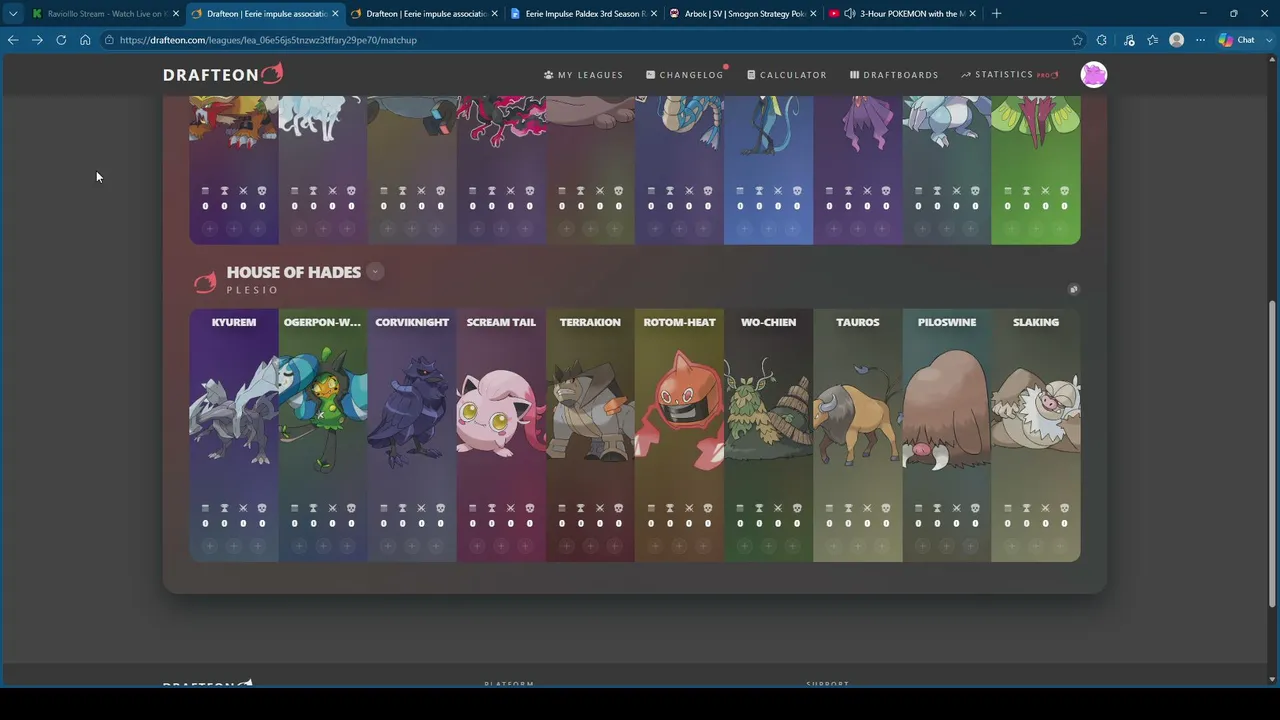
Task: Click the drafteon.com address bar
Action: (590, 40)
